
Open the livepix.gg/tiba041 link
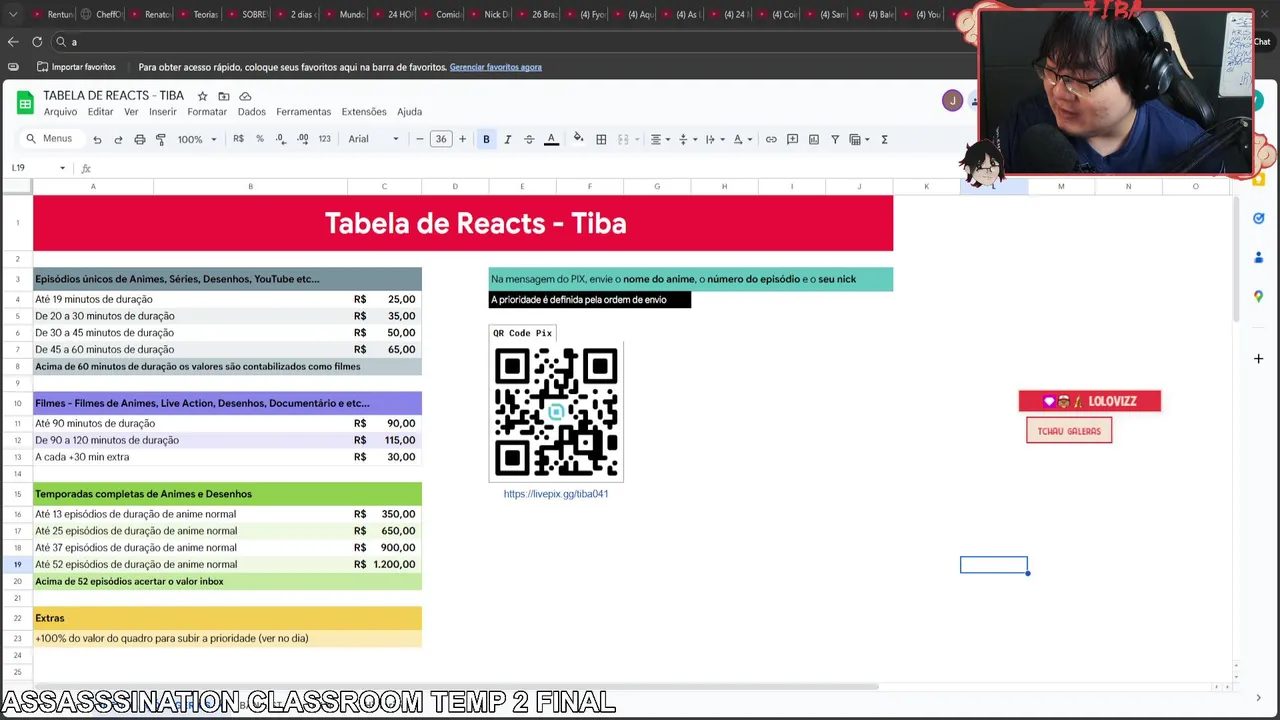(x=556, y=494)
